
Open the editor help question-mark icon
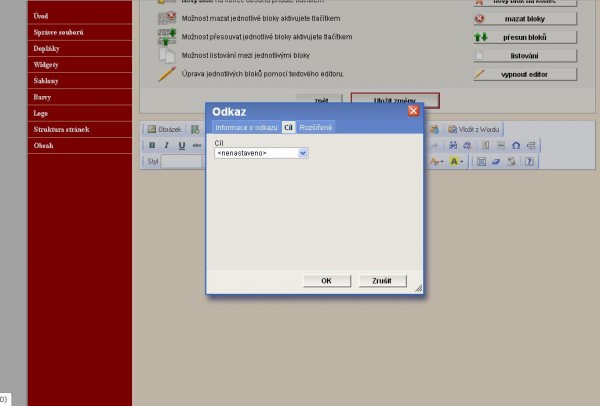pyautogui.click(x=529, y=161)
